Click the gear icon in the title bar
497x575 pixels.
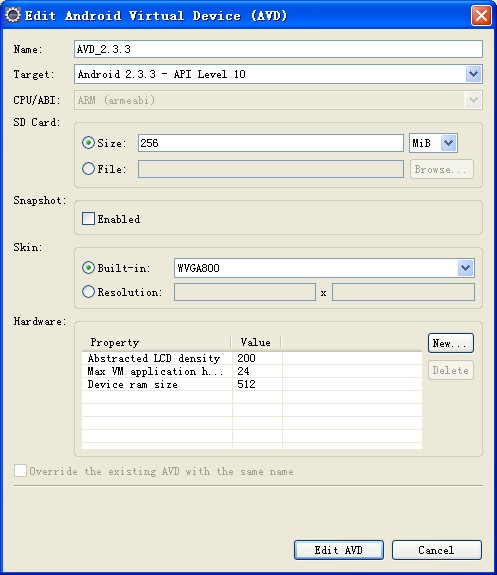click(13, 15)
